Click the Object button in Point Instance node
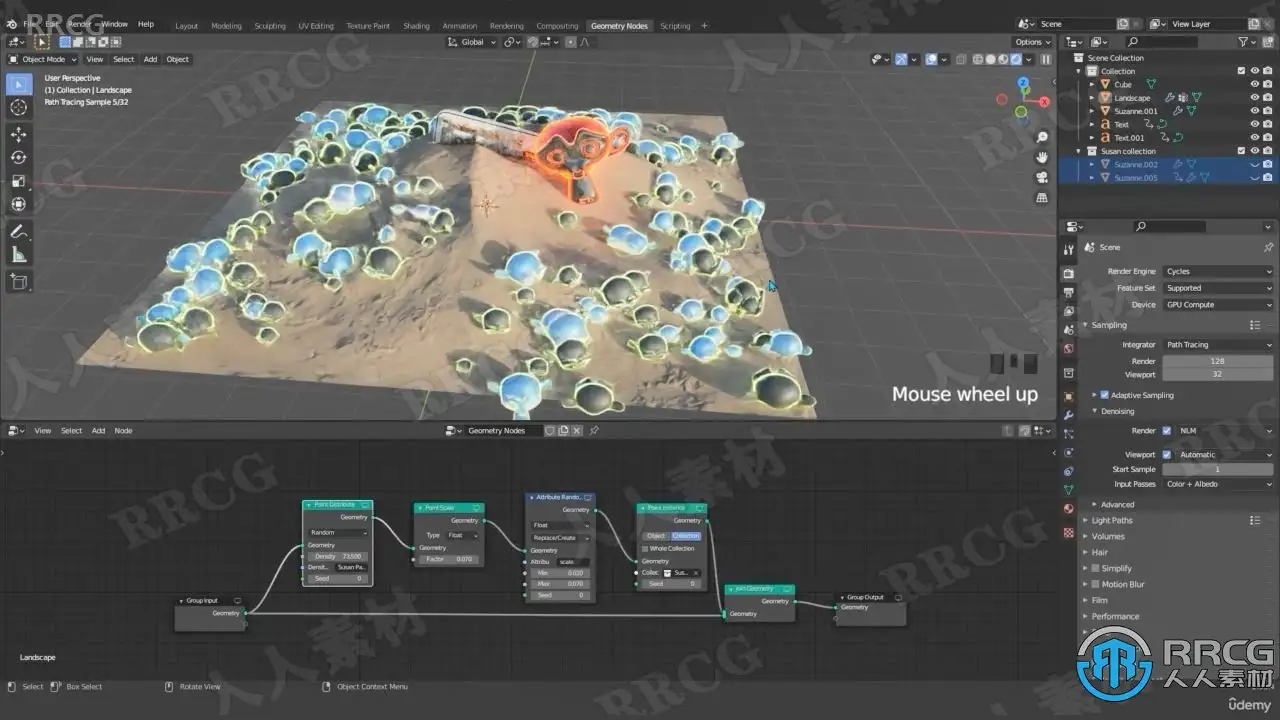This screenshot has height=720, width=1280. [656, 536]
